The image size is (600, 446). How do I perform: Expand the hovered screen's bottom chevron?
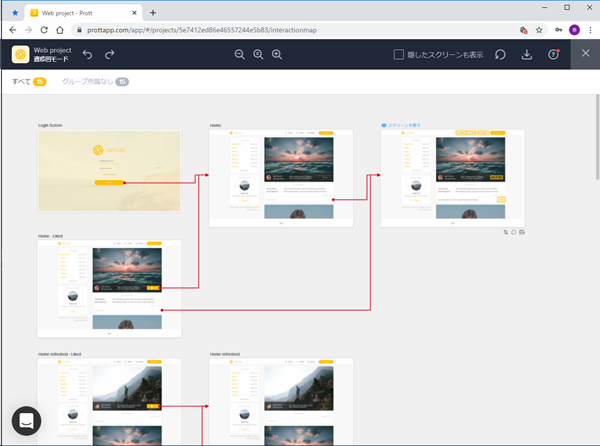(452, 223)
